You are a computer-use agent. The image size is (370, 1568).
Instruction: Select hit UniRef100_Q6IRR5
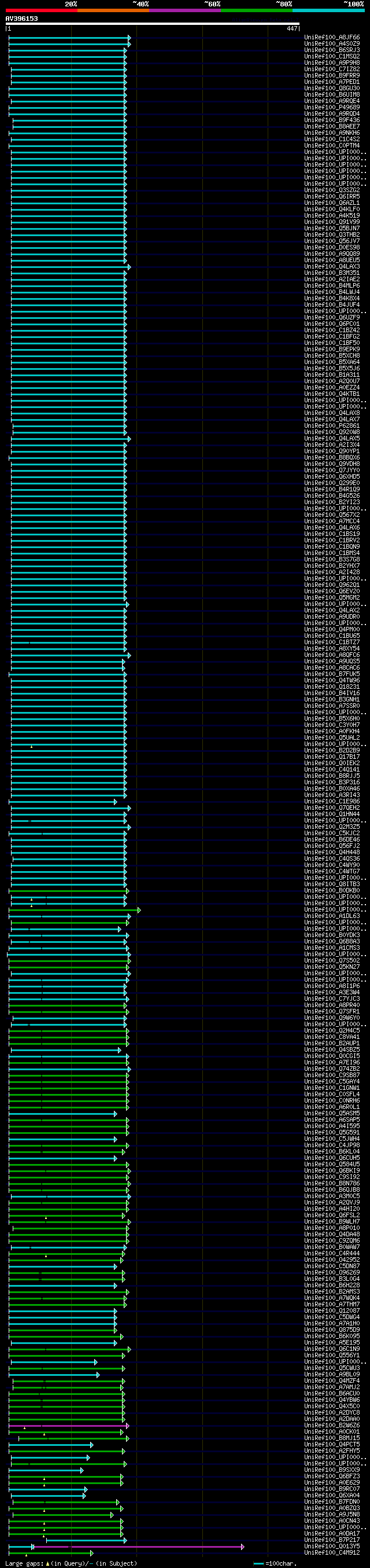(x=332, y=197)
